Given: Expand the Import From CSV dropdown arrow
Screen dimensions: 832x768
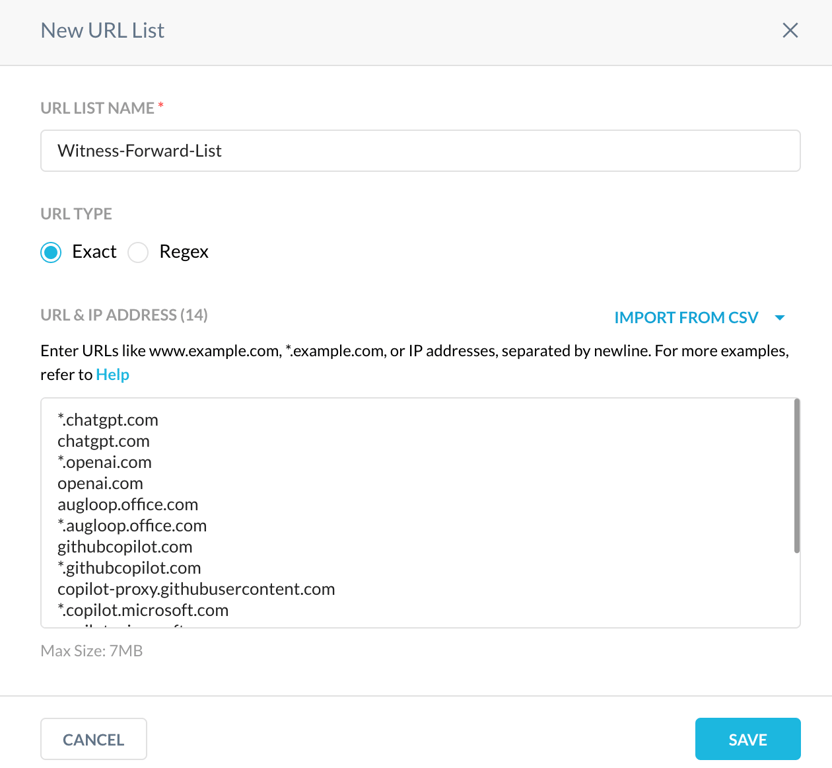Looking at the screenshot, I should click(780, 318).
